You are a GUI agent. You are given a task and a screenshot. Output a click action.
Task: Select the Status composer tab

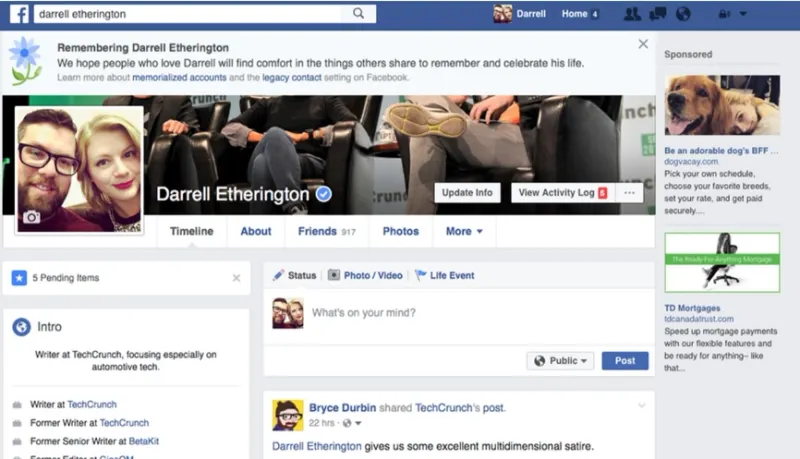[294, 275]
